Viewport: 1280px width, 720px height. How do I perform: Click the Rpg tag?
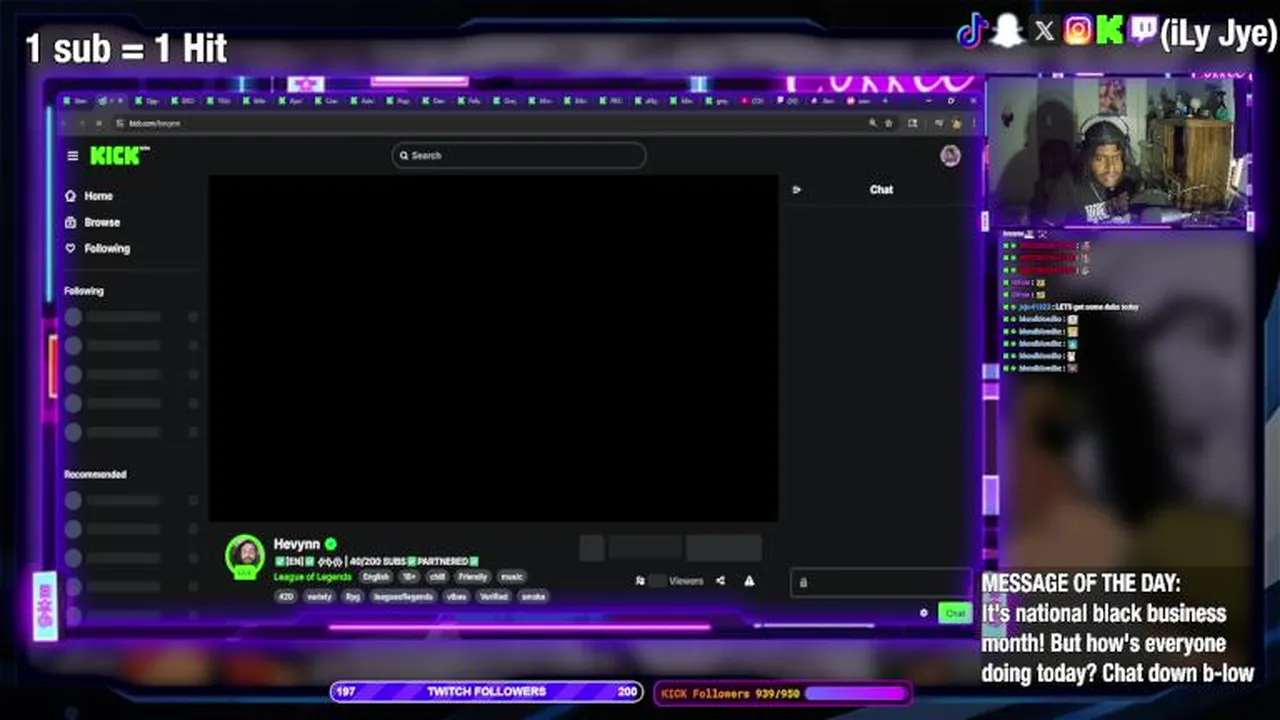352,596
